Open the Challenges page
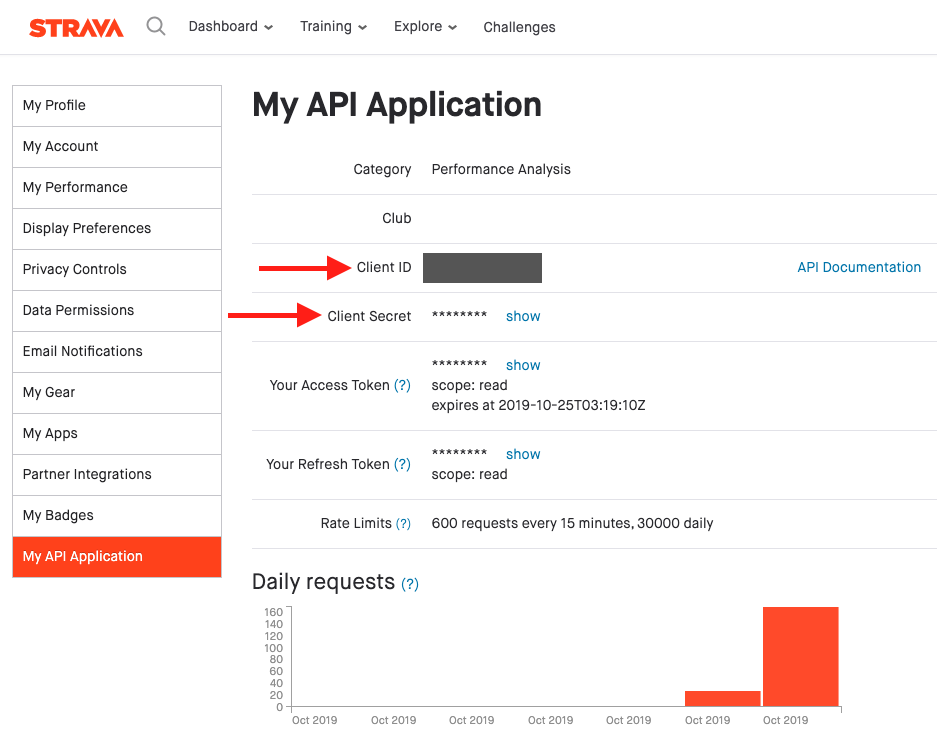Image resolution: width=937 pixels, height=732 pixels. 519,27
